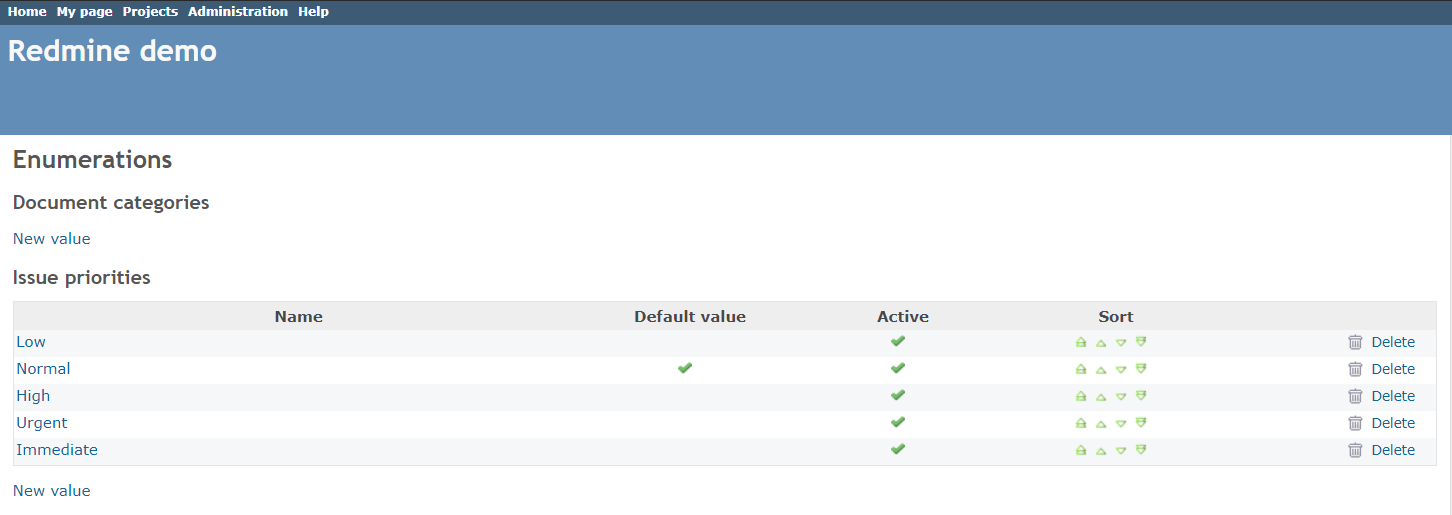Click trash icon in Immediate row
1452x515 pixels.
tap(1355, 450)
